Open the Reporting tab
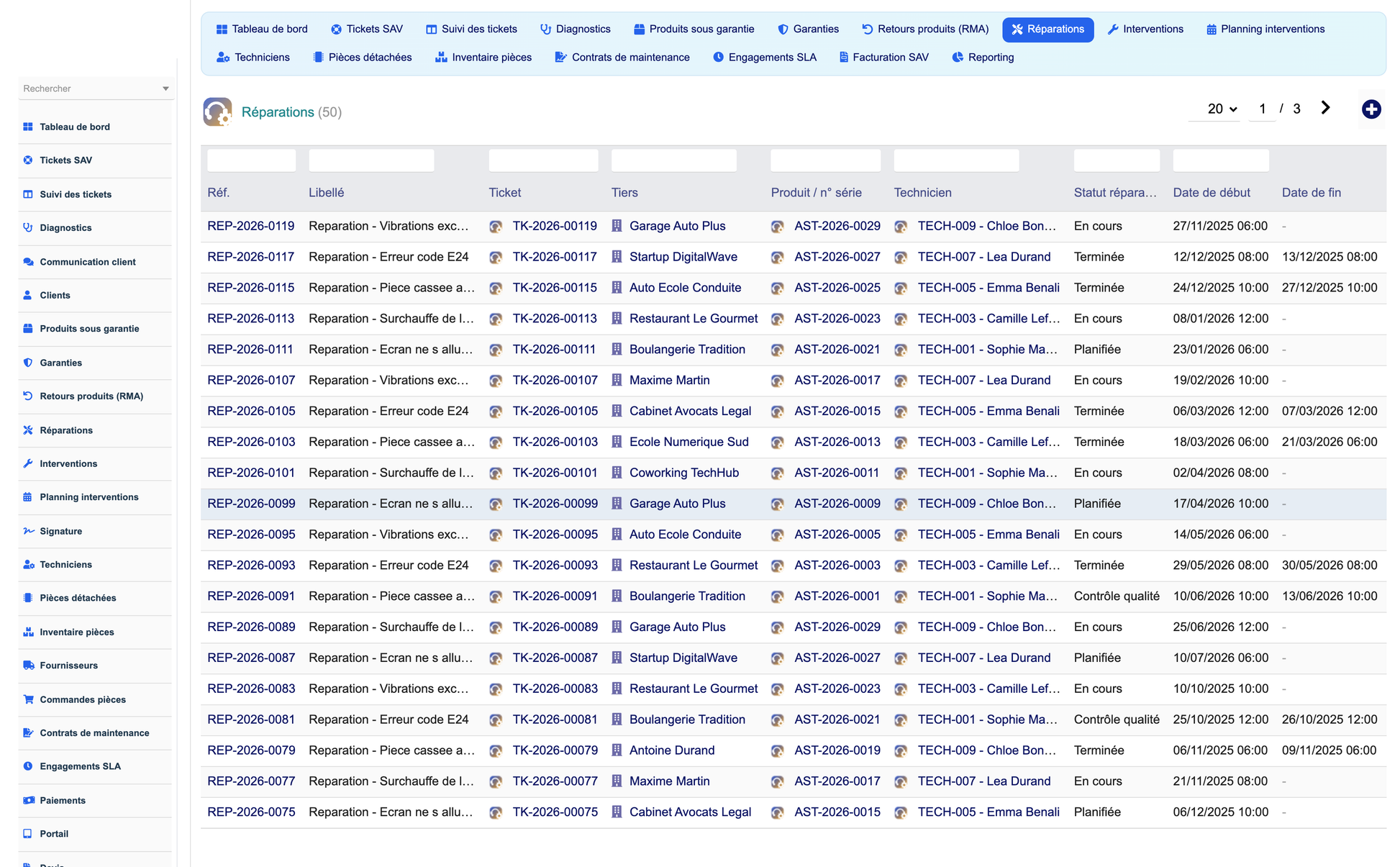 983,58
